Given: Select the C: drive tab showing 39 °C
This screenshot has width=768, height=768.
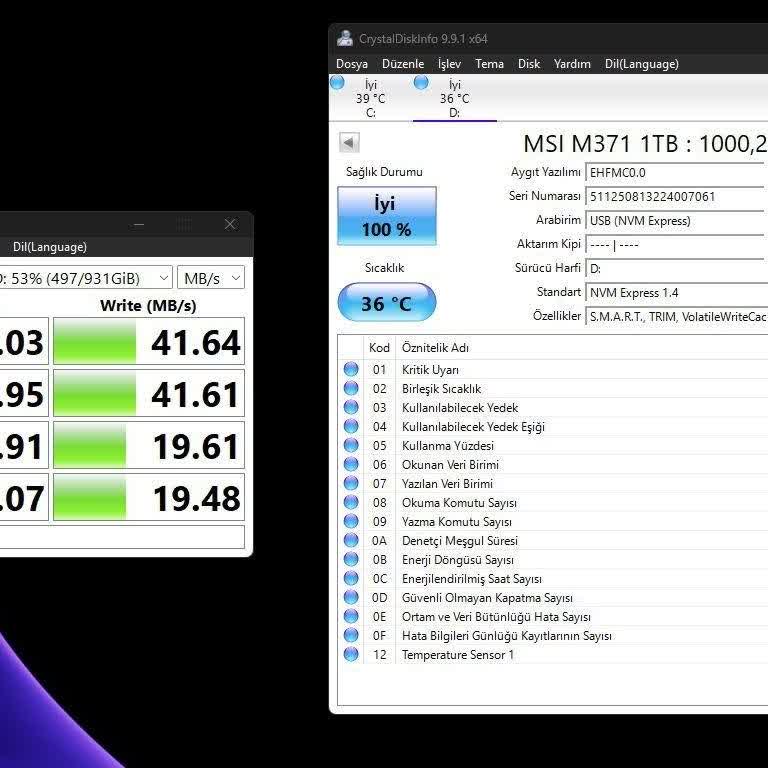Looking at the screenshot, I should tap(371, 98).
